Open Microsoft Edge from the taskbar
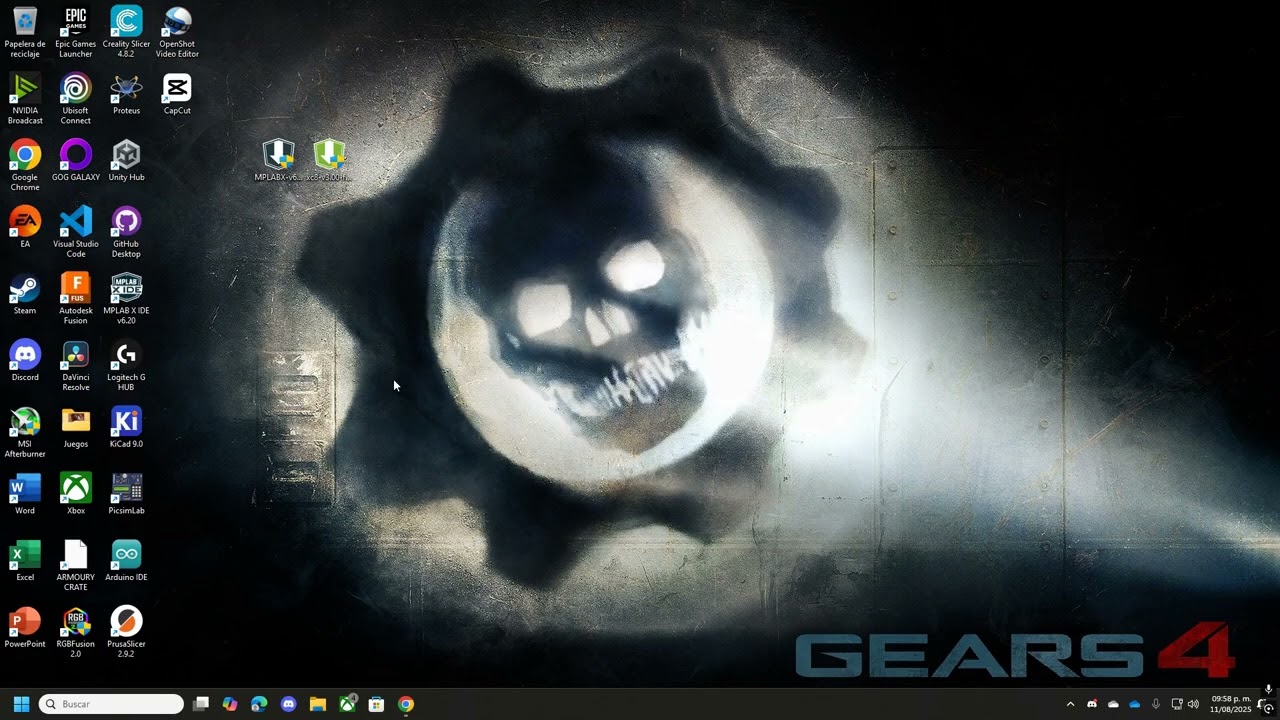Viewport: 1280px width, 720px height. pyautogui.click(x=259, y=704)
